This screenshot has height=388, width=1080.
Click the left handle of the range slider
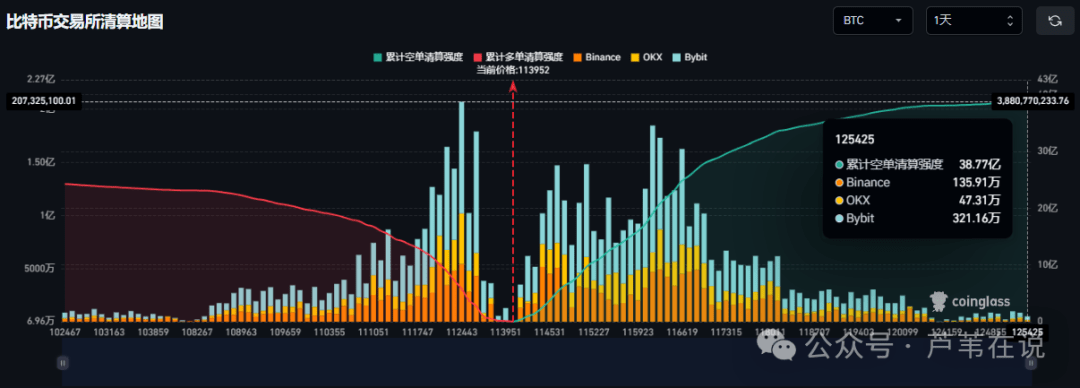pos(62,363)
